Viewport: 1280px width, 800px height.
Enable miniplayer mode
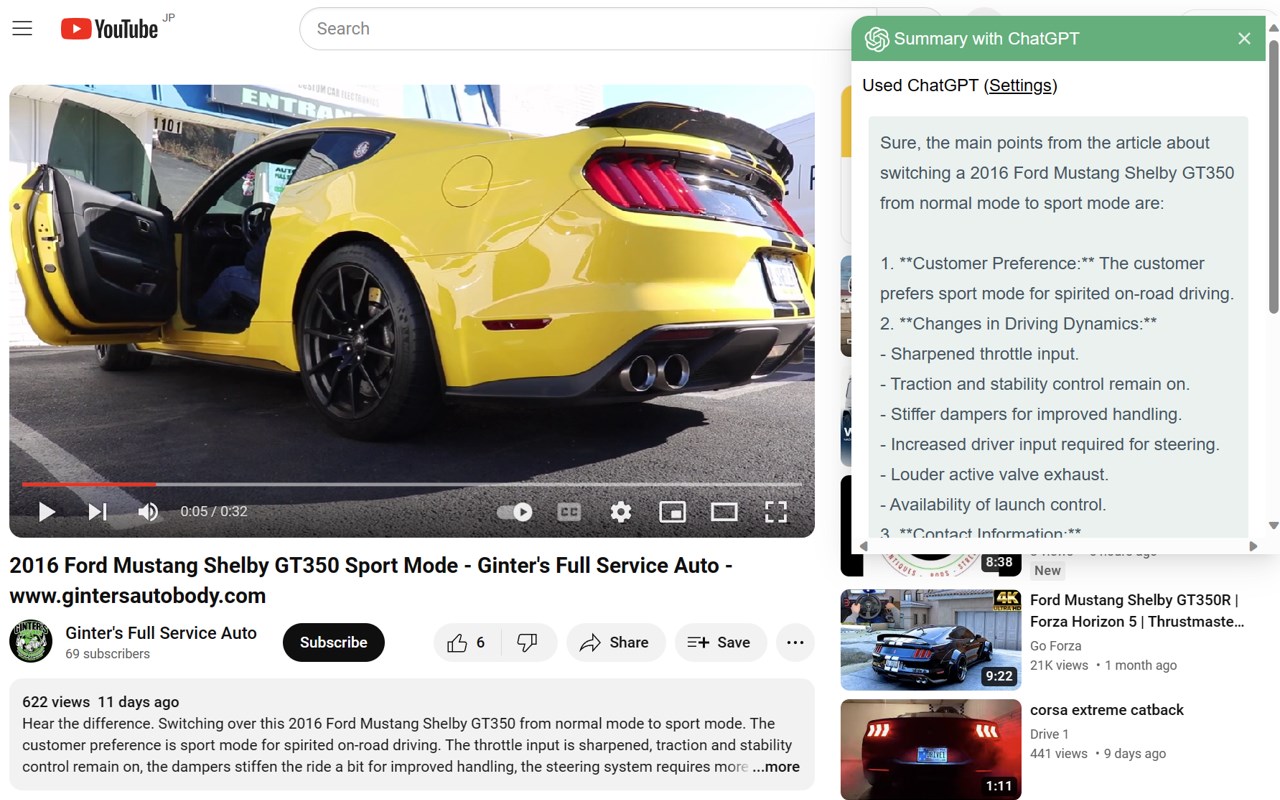tap(672, 512)
